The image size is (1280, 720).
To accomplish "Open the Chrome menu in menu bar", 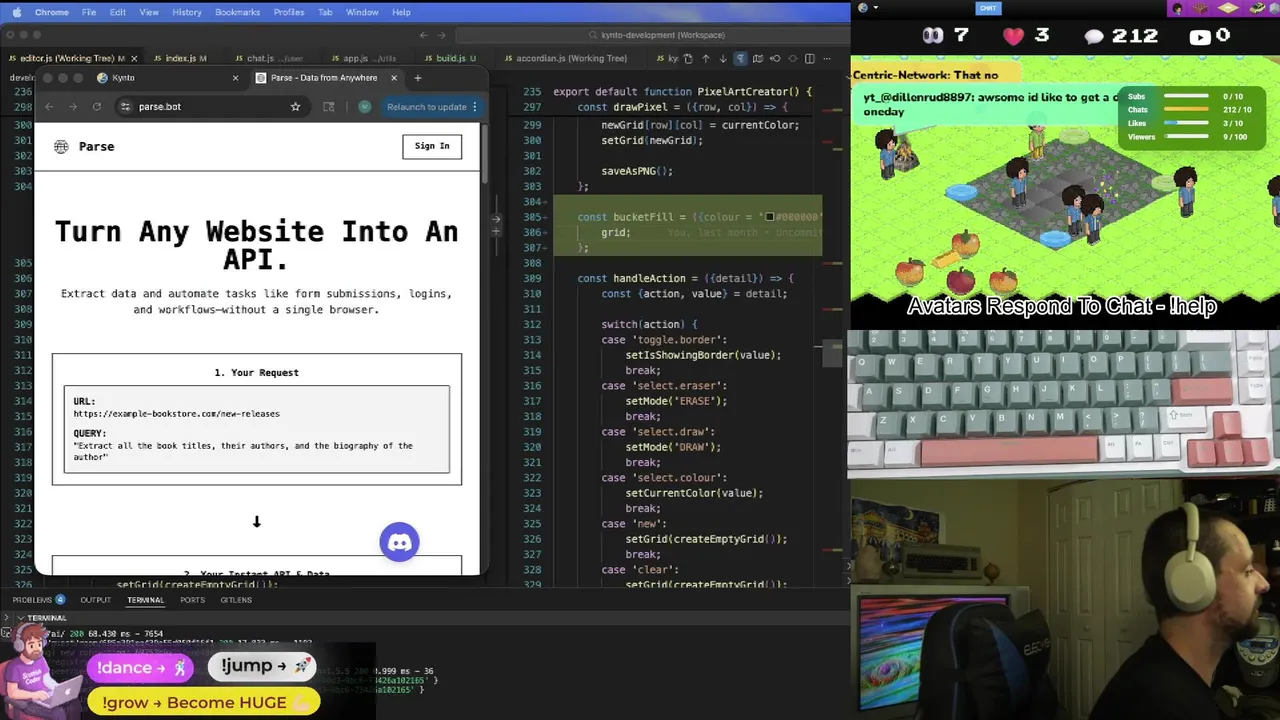I will 52,12.
